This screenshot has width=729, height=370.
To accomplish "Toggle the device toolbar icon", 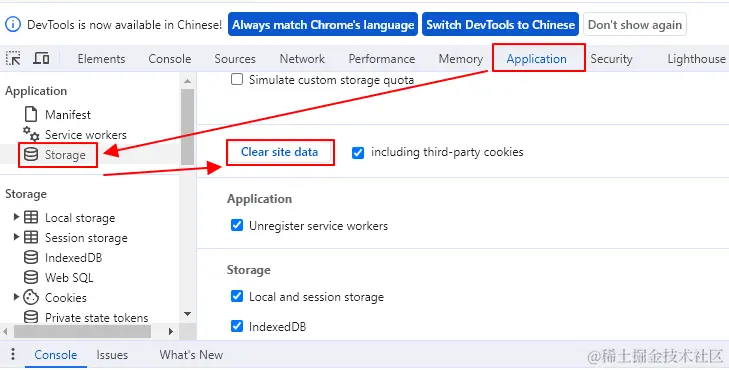I will click(x=41, y=59).
